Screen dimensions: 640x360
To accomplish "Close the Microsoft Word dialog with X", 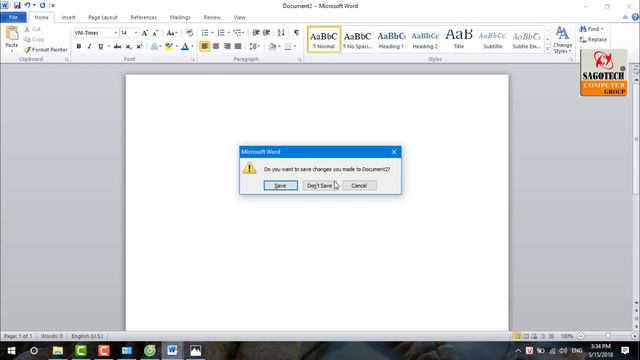I will (x=394, y=152).
